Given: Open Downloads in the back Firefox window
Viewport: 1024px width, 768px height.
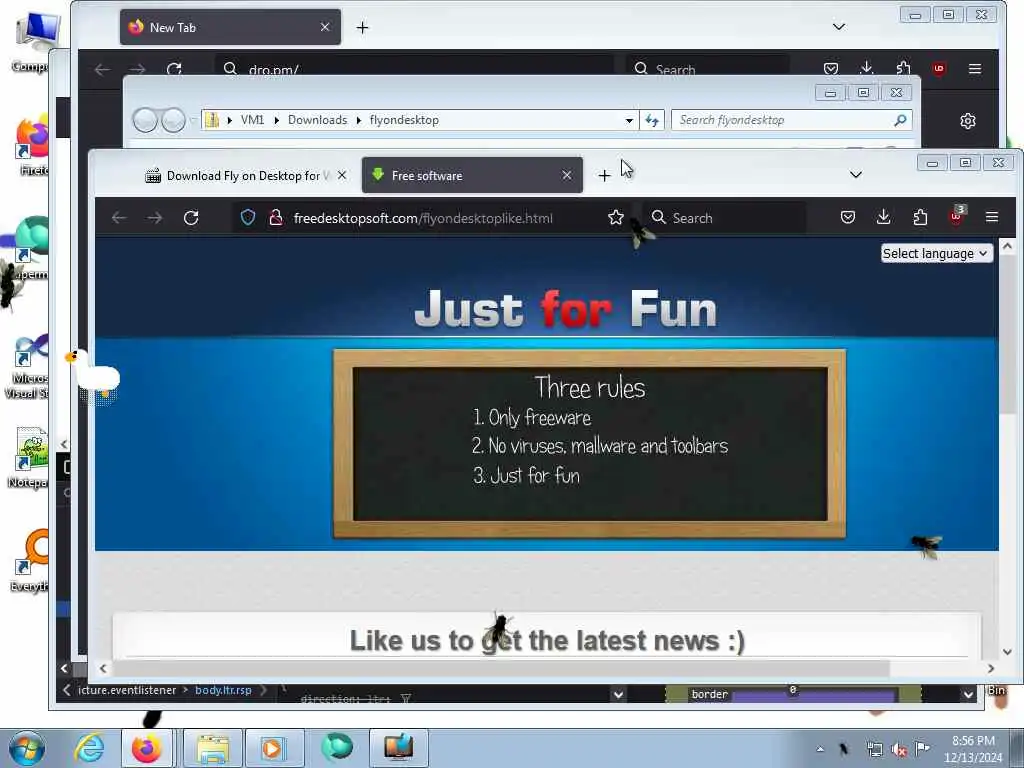Looking at the screenshot, I should [867, 68].
